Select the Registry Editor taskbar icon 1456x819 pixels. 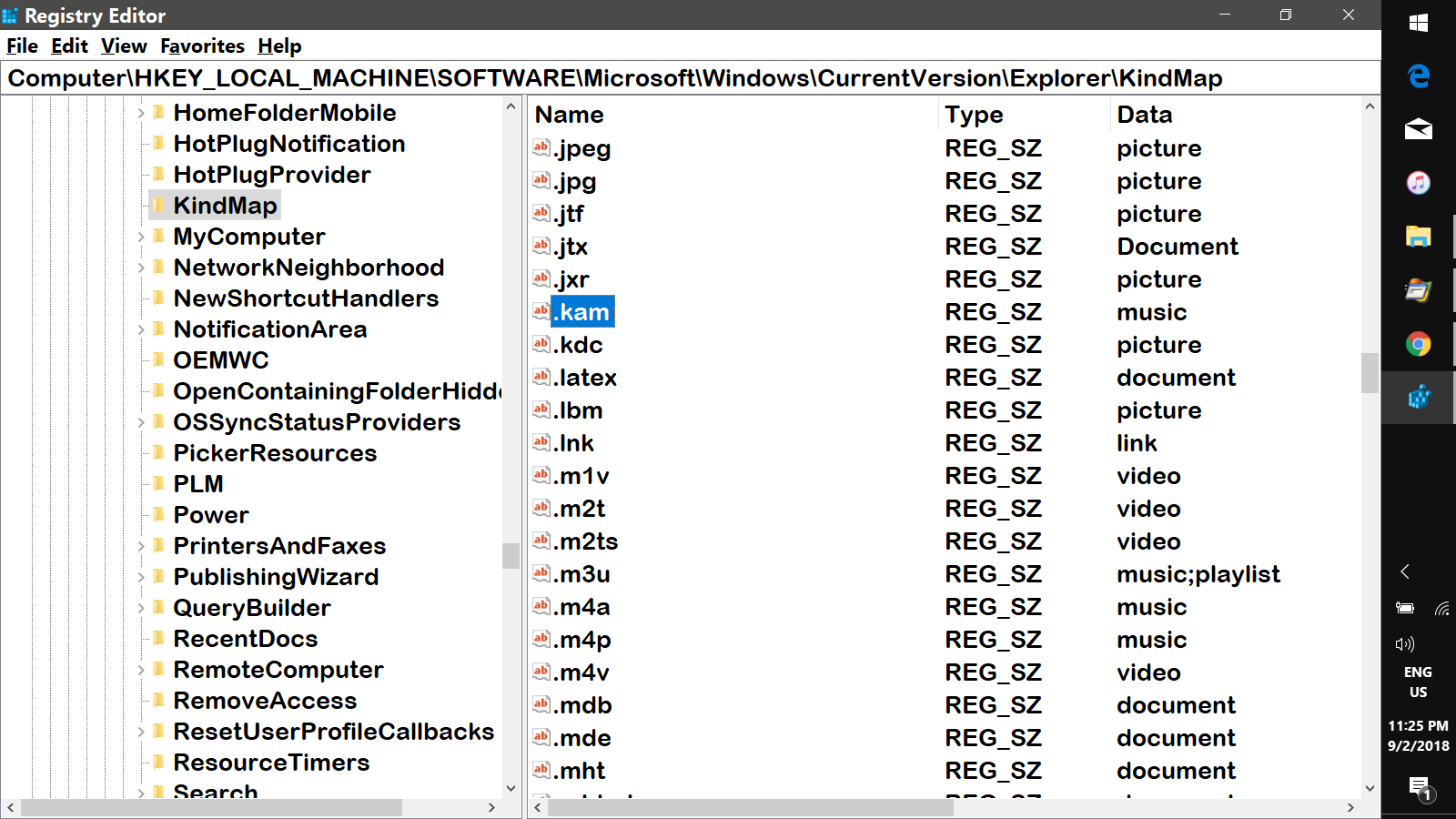[1418, 398]
